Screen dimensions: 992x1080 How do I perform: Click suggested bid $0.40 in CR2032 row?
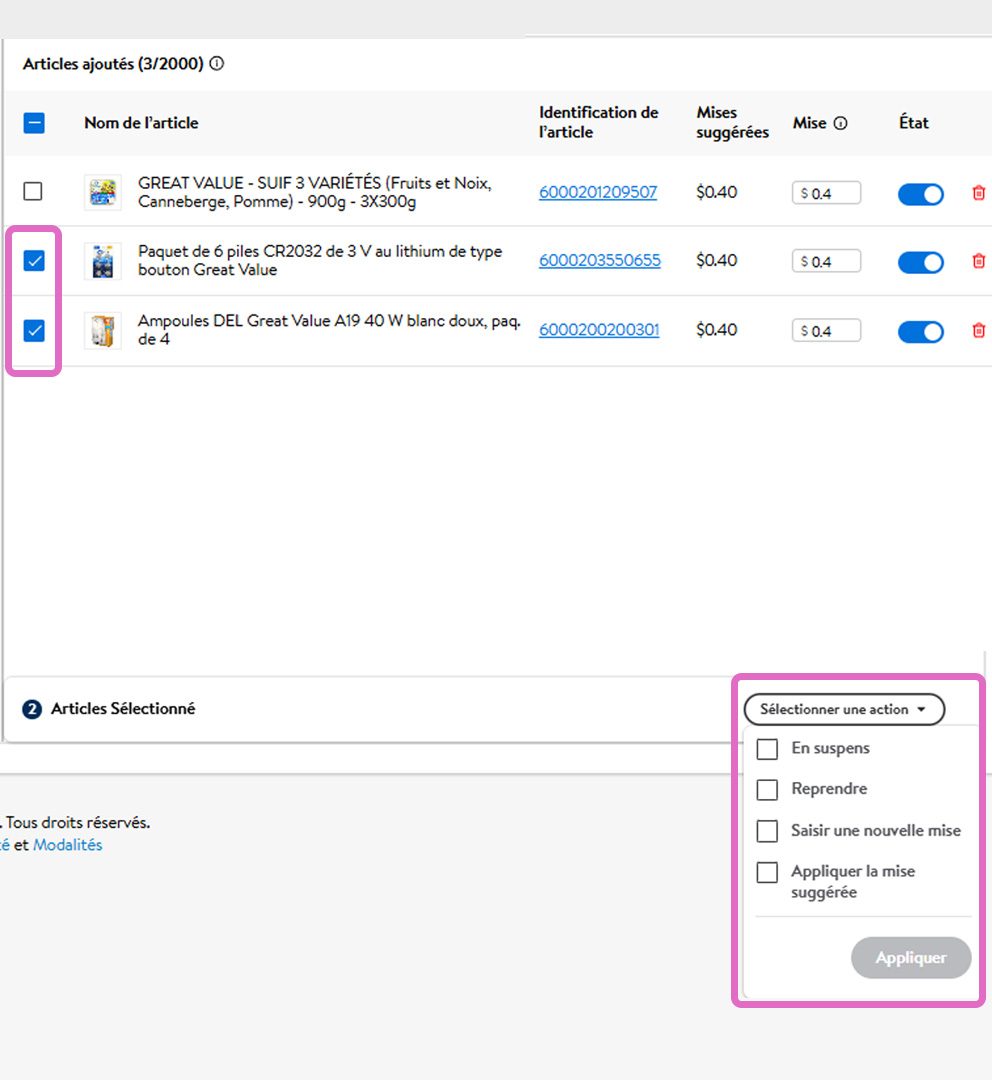pyautogui.click(x=716, y=260)
